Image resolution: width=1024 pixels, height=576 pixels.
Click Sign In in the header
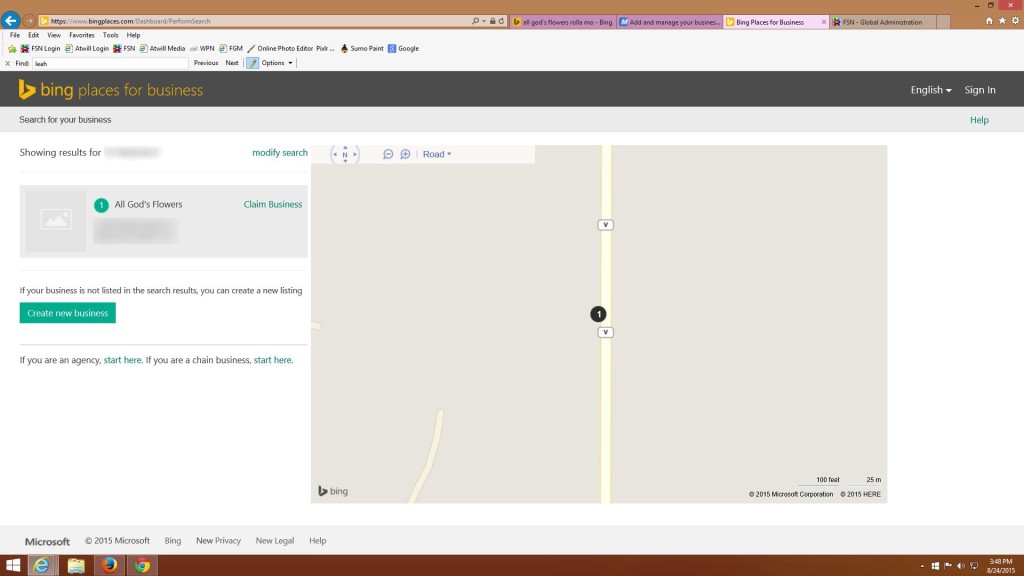click(x=980, y=90)
